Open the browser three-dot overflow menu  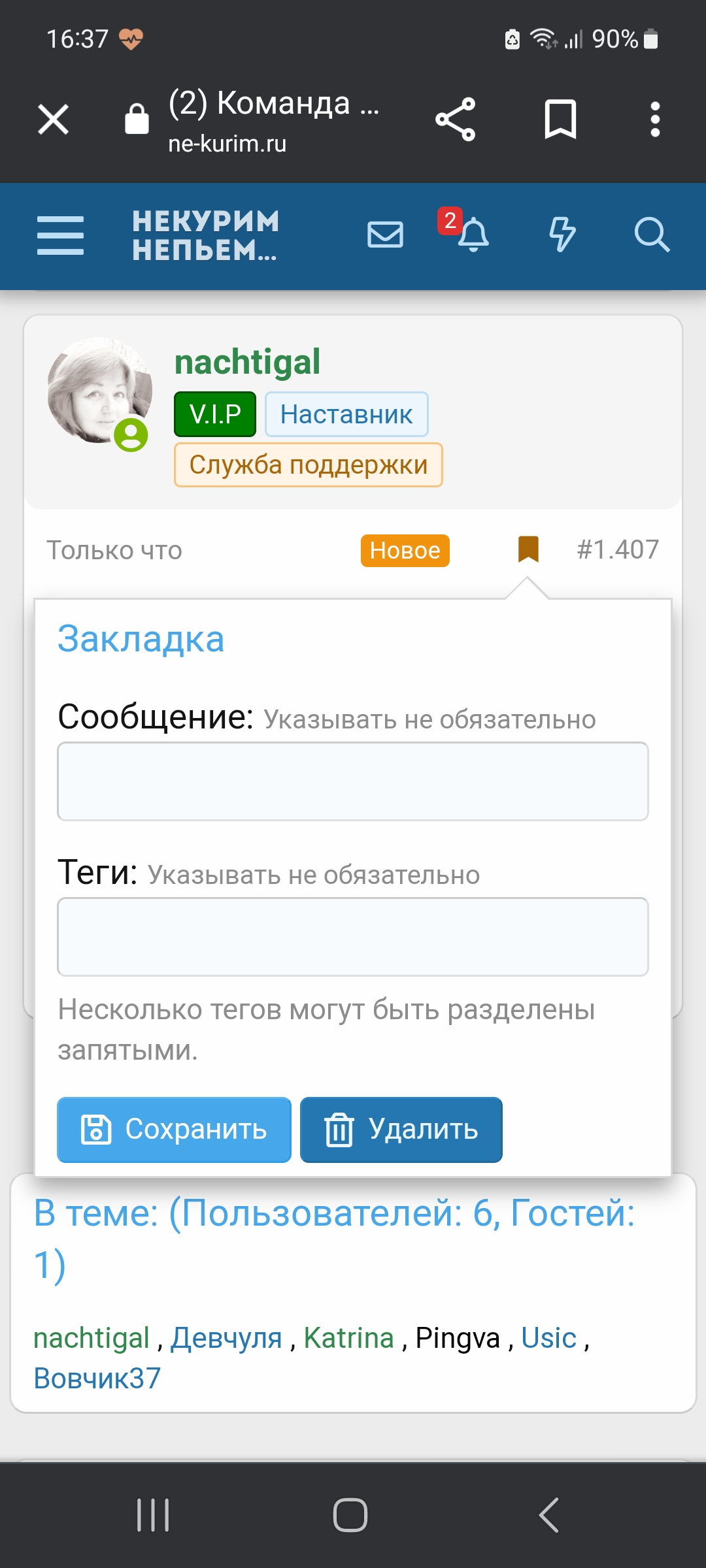(x=655, y=120)
